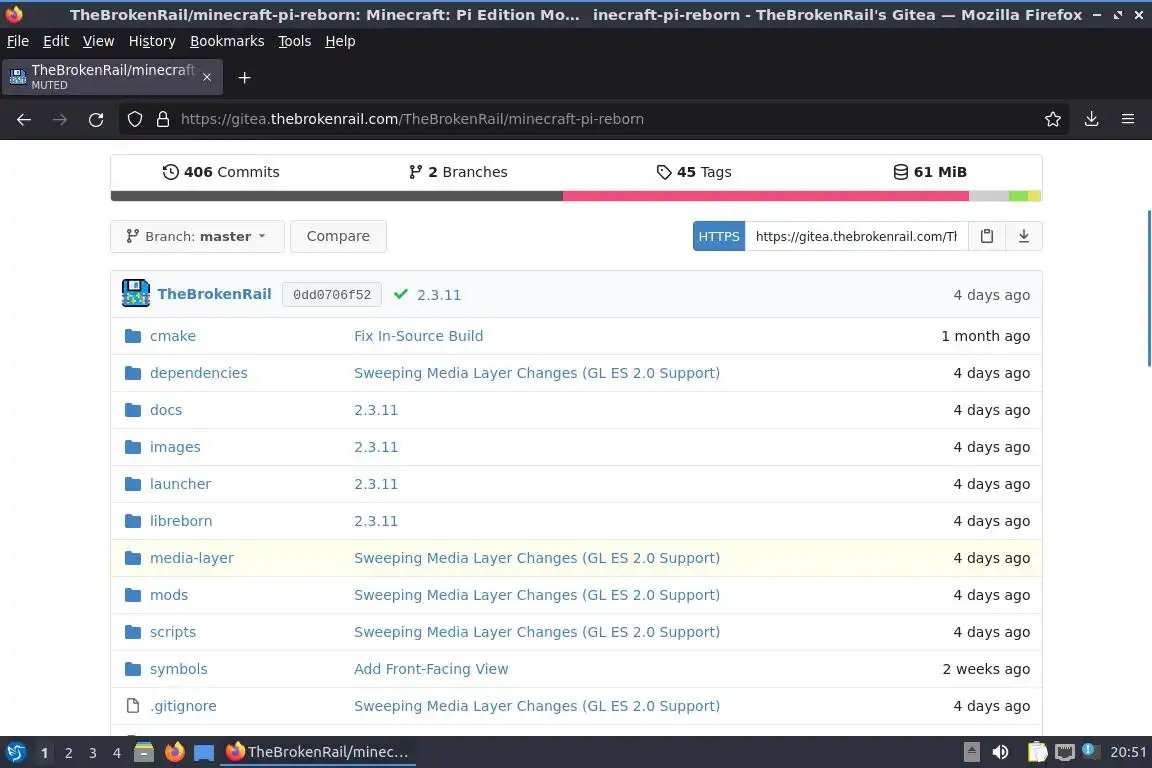1152x768 pixels.
Task: Open the Branch: master dropdown
Action: point(197,237)
